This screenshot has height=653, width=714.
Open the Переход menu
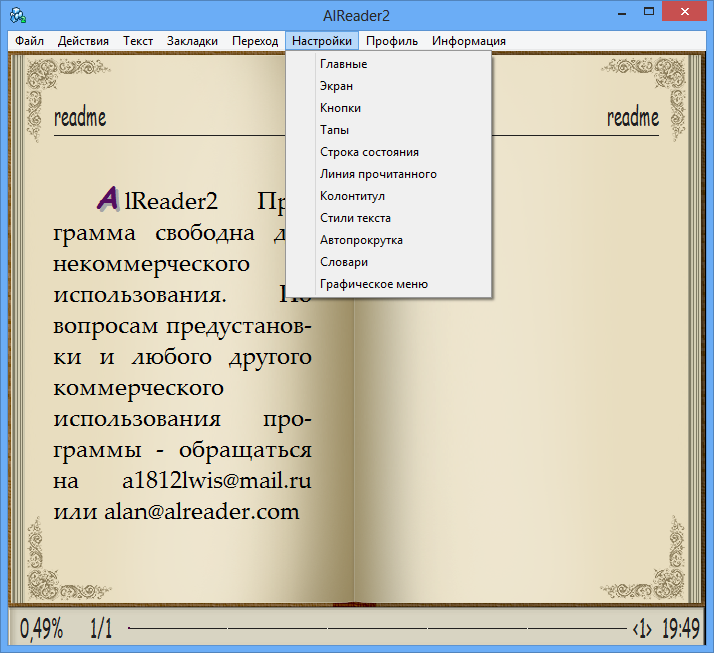click(255, 41)
